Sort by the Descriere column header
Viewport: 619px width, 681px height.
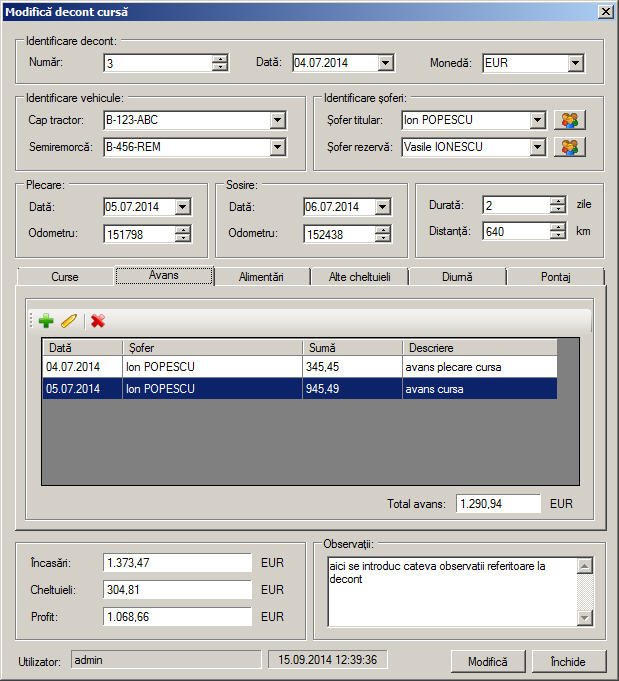click(x=480, y=347)
